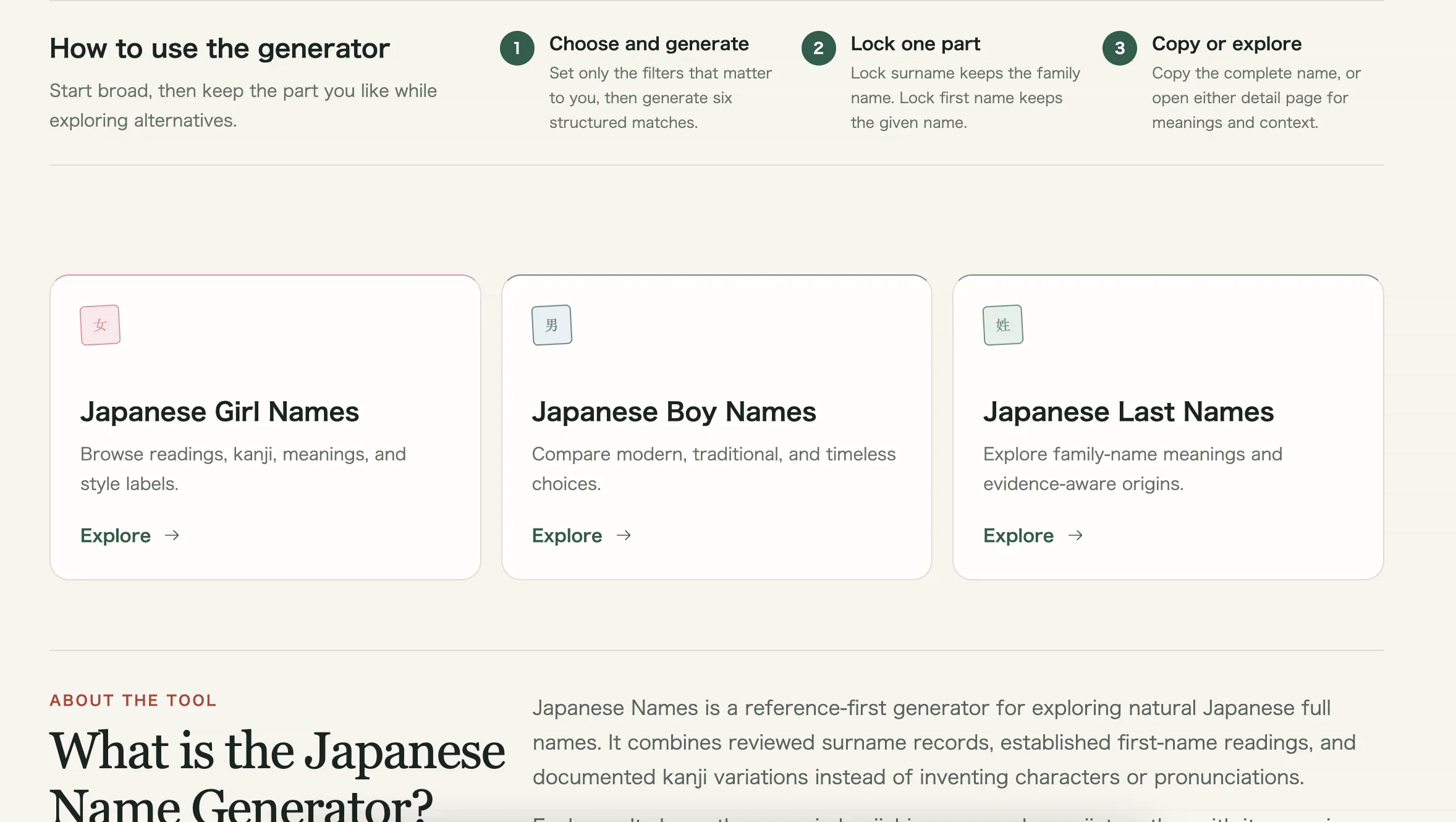
Task: Click the 'Explore family-name meanings' description
Action: coord(1133,468)
